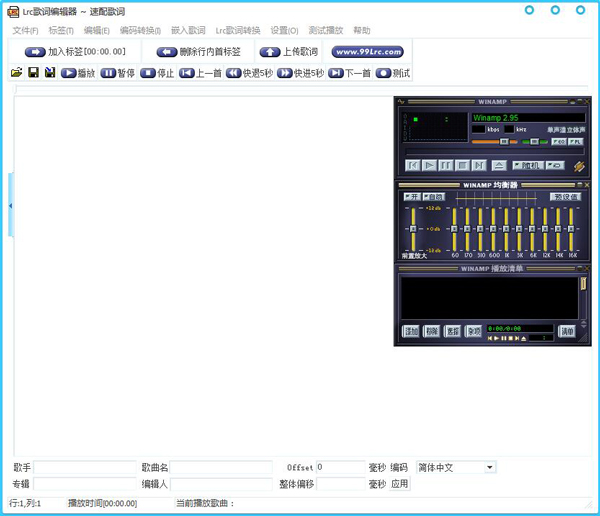This screenshot has height=516, width=600.
Task: Open the 编码转换 menu
Action: pos(140,30)
